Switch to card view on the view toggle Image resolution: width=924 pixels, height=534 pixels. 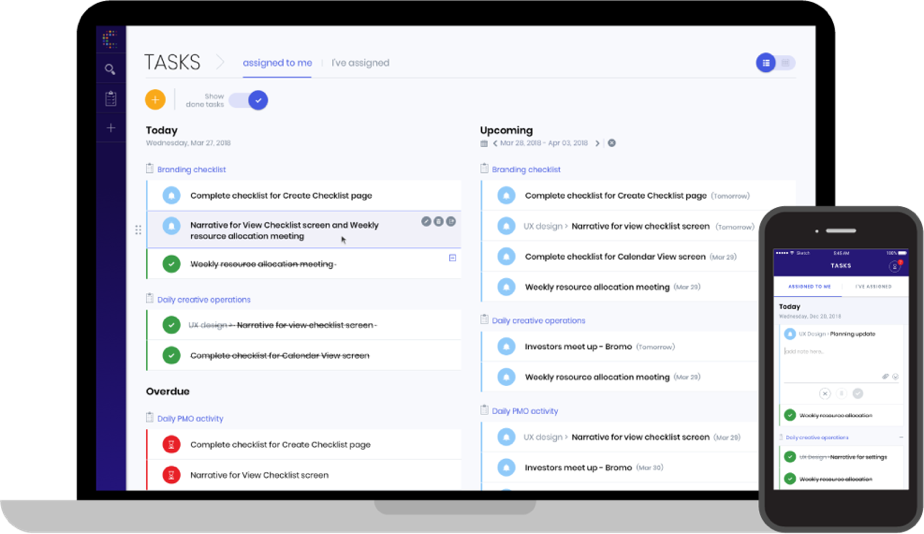[x=786, y=63]
